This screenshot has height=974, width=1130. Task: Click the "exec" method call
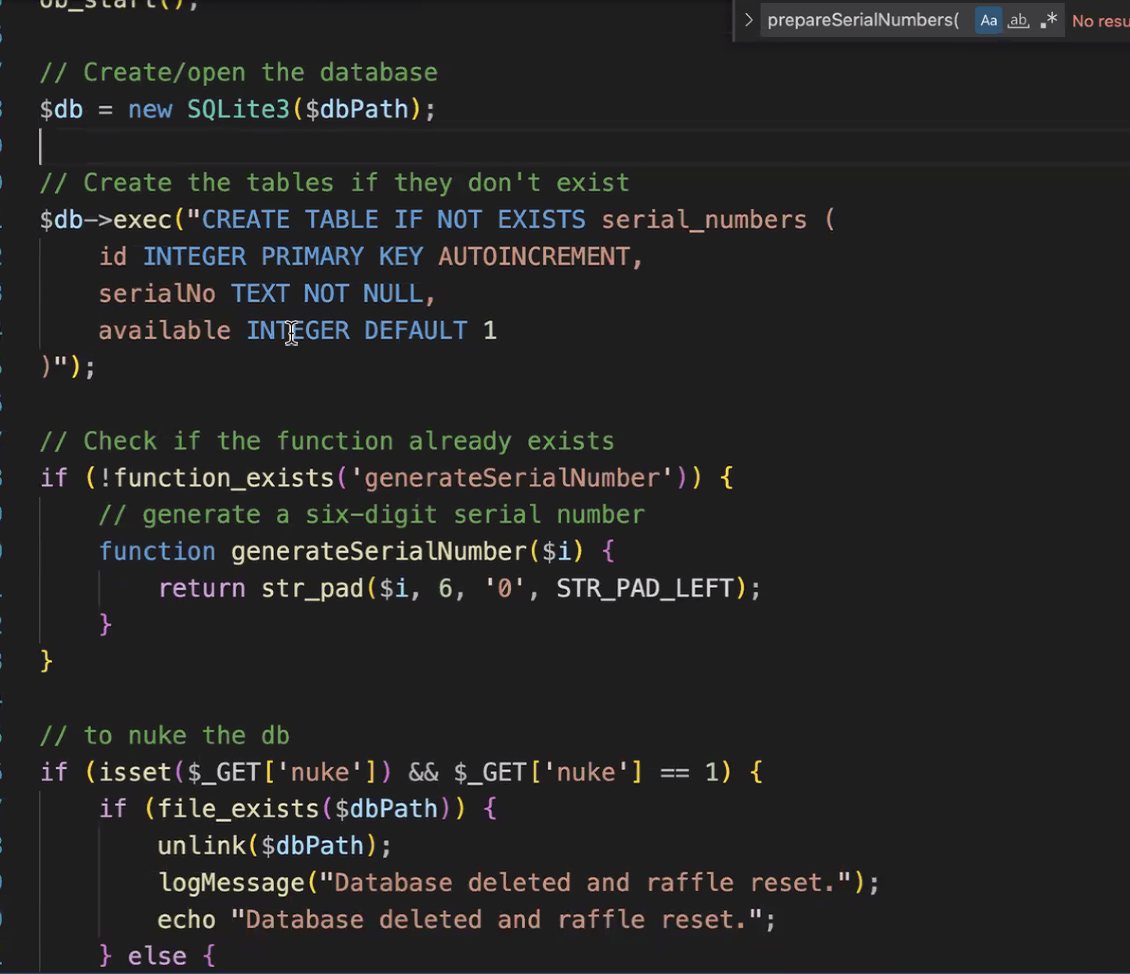point(143,220)
